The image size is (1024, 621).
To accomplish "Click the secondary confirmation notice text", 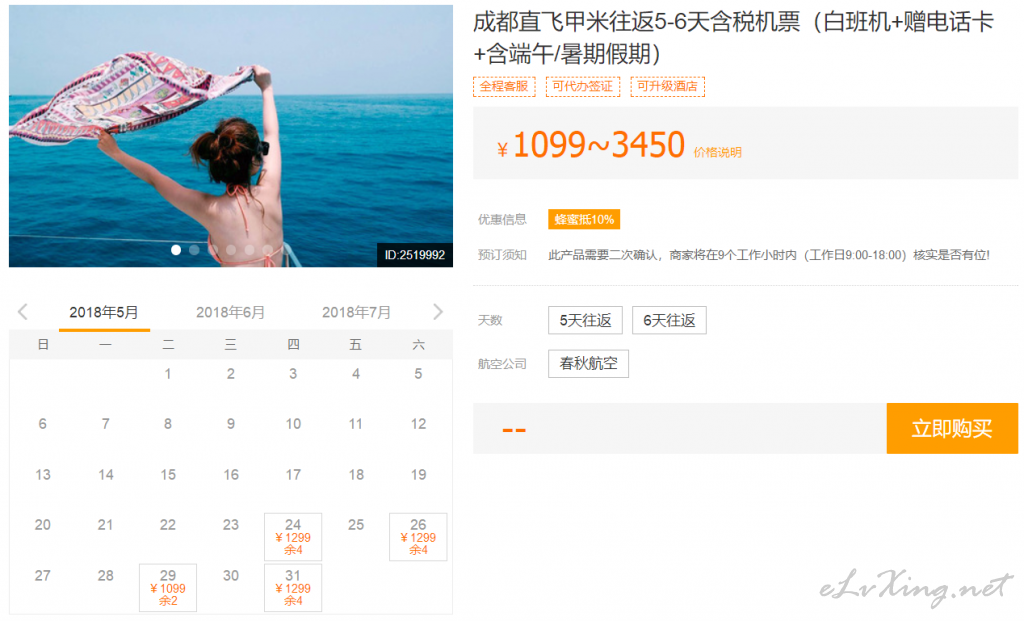I will point(769,255).
